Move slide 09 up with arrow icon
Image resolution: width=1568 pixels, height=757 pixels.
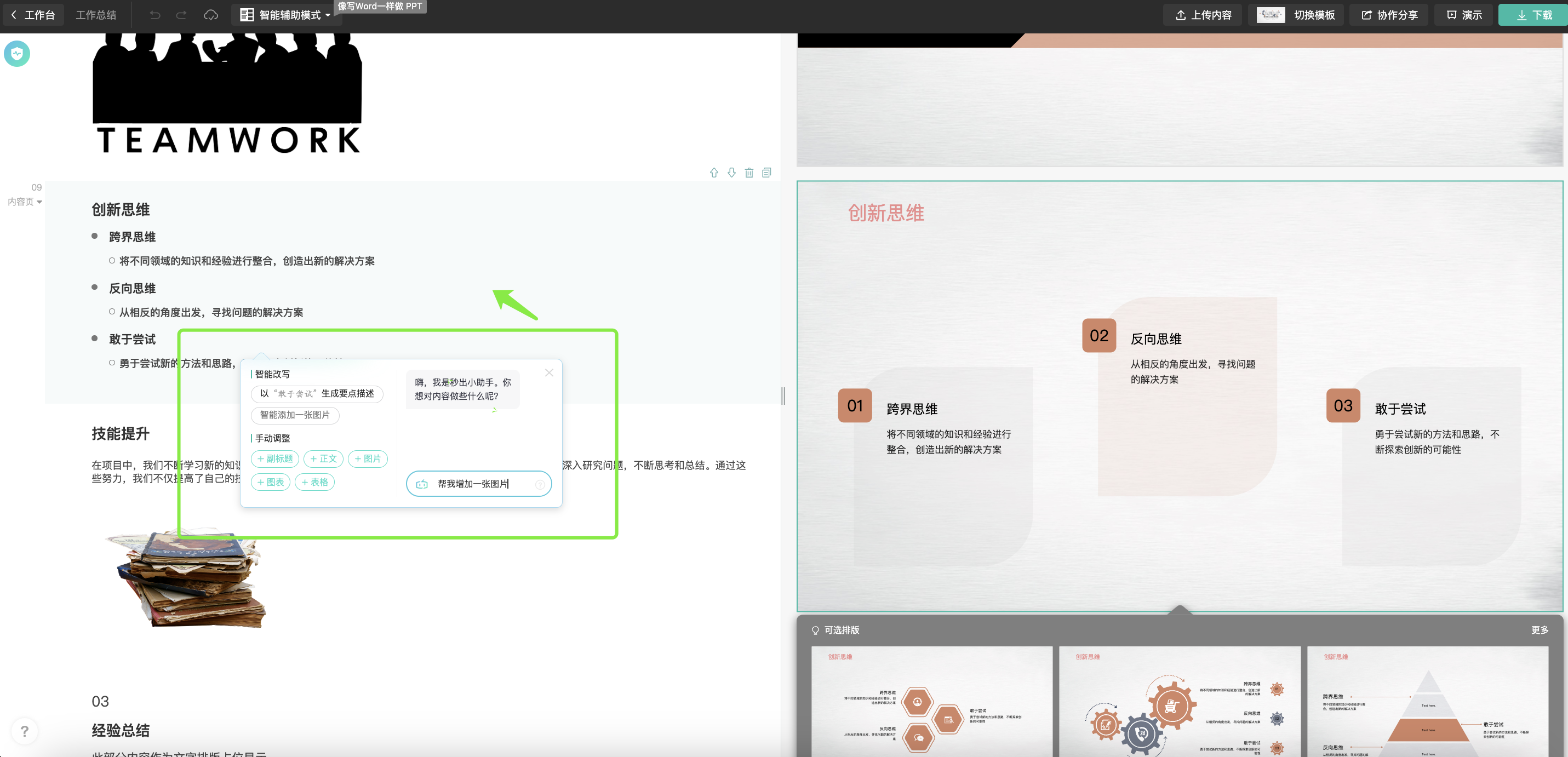[714, 173]
